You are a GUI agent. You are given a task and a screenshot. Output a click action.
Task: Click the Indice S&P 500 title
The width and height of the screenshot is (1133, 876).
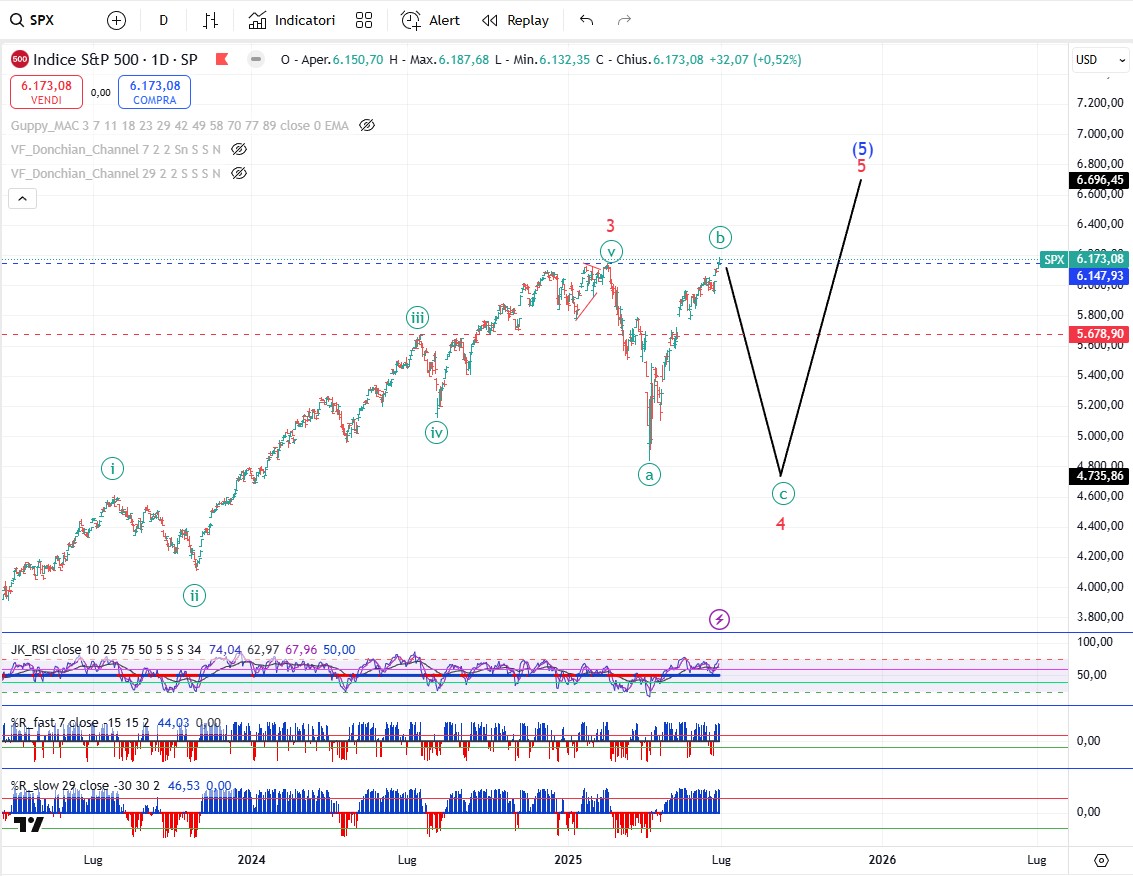(x=116, y=59)
